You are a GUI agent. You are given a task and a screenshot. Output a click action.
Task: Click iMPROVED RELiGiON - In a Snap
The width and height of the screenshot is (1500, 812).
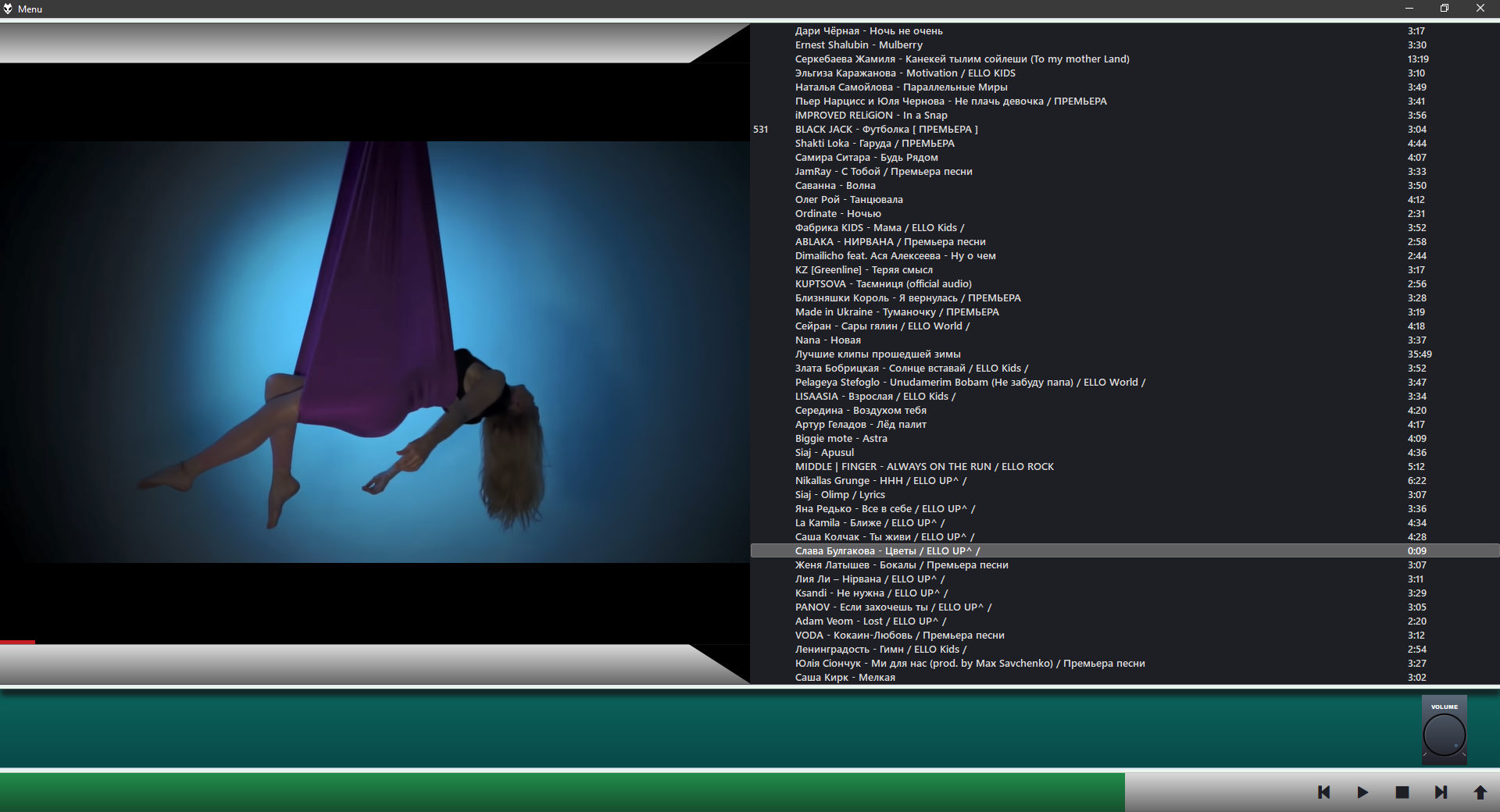pos(871,116)
